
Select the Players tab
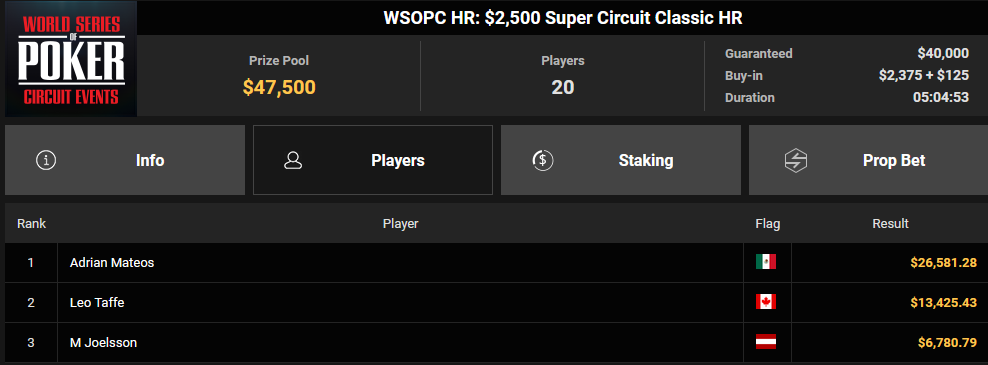coord(373,160)
